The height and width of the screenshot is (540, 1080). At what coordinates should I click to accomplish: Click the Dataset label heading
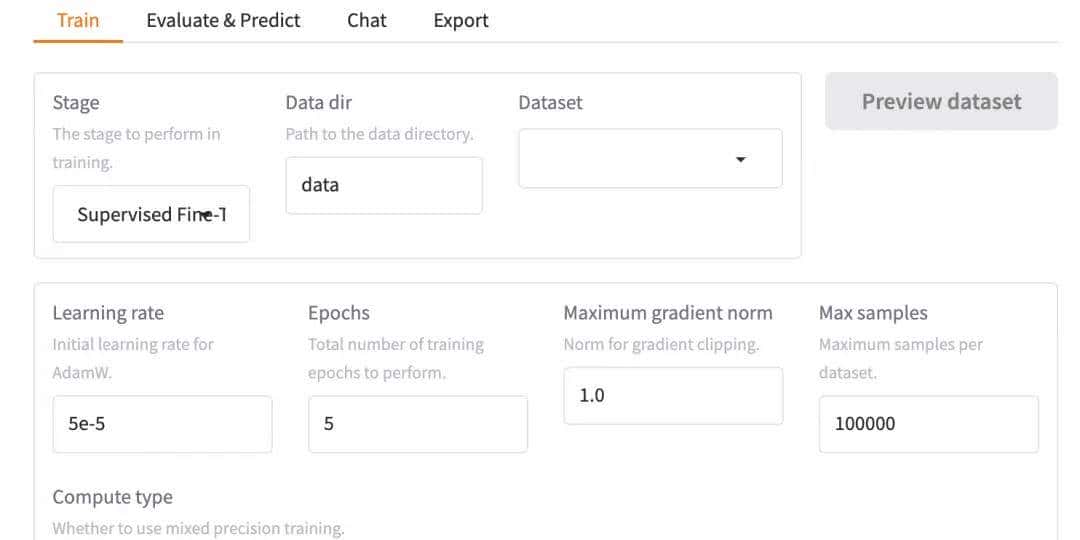[550, 103]
